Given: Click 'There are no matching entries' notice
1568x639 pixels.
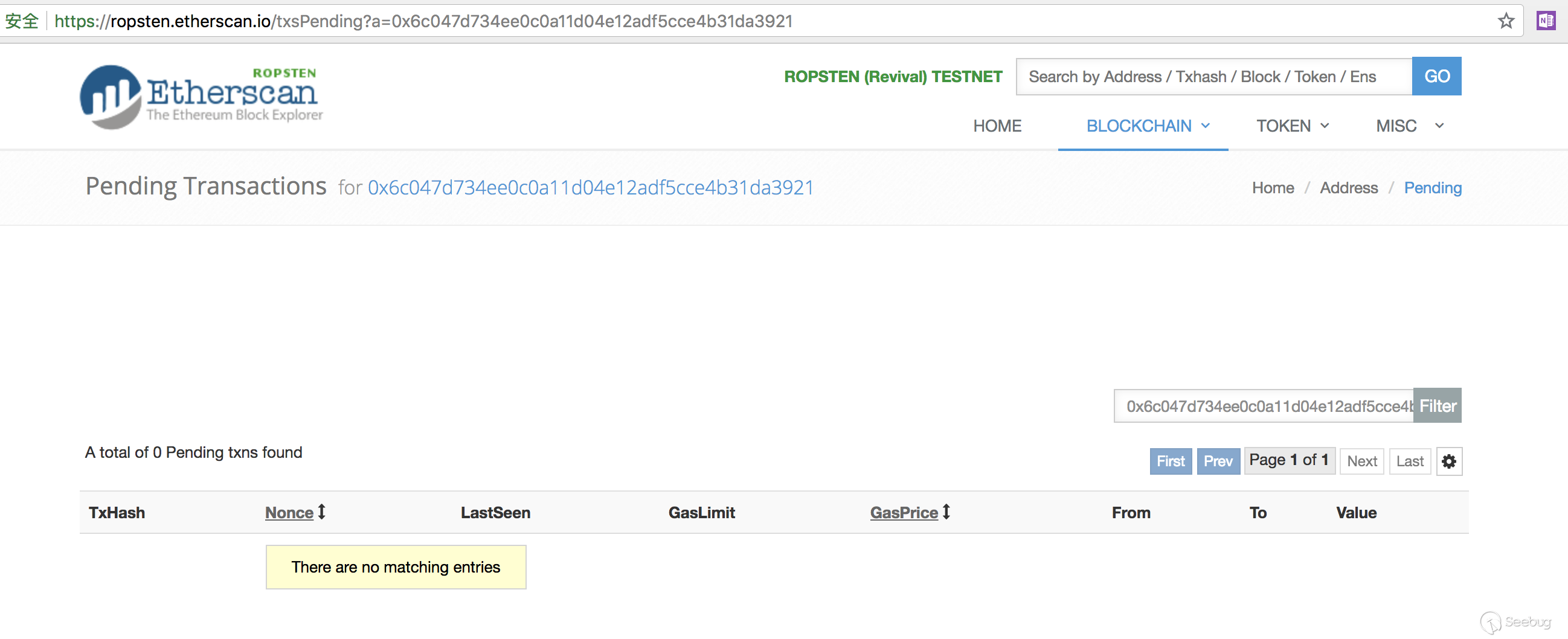Looking at the screenshot, I should pyautogui.click(x=396, y=567).
